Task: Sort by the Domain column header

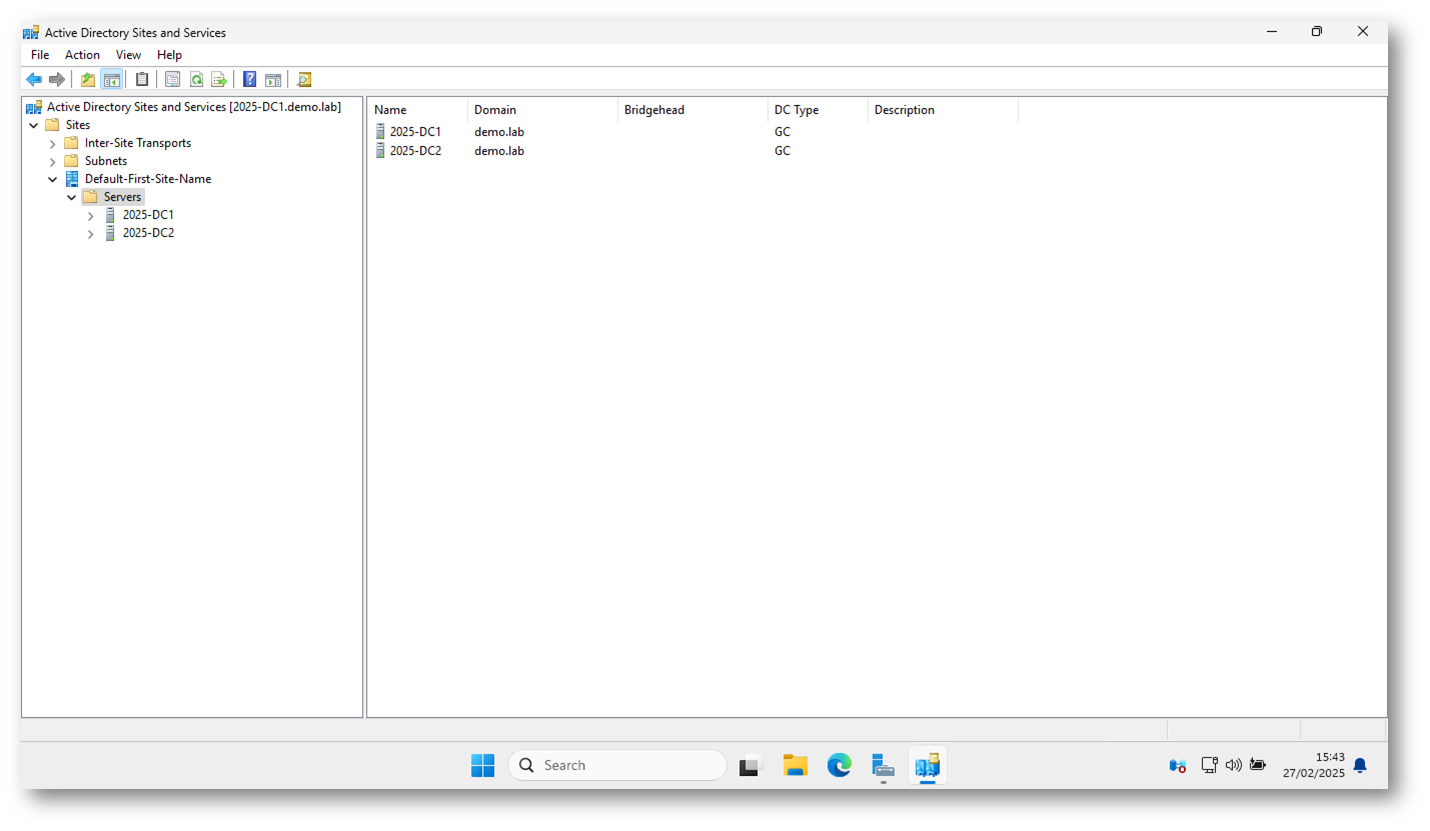Action: click(x=543, y=110)
